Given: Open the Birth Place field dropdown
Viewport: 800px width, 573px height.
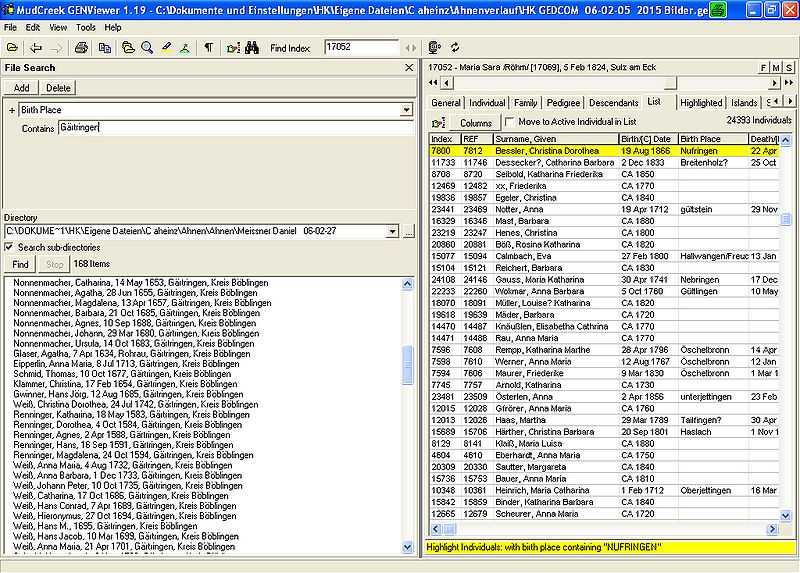Looking at the screenshot, I should tap(406, 110).
